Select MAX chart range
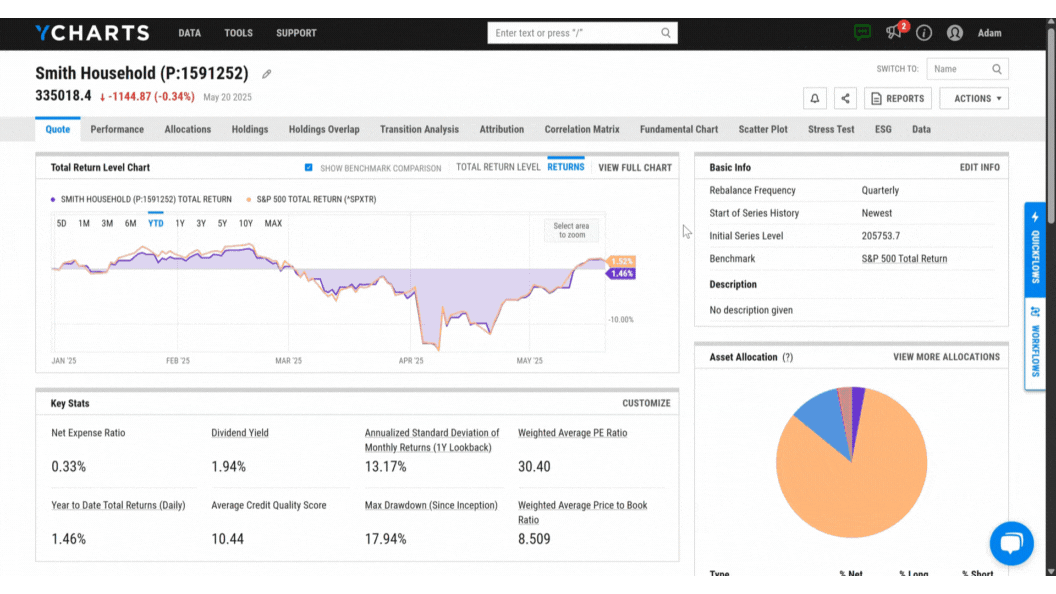1056x594 pixels. click(273, 224)
